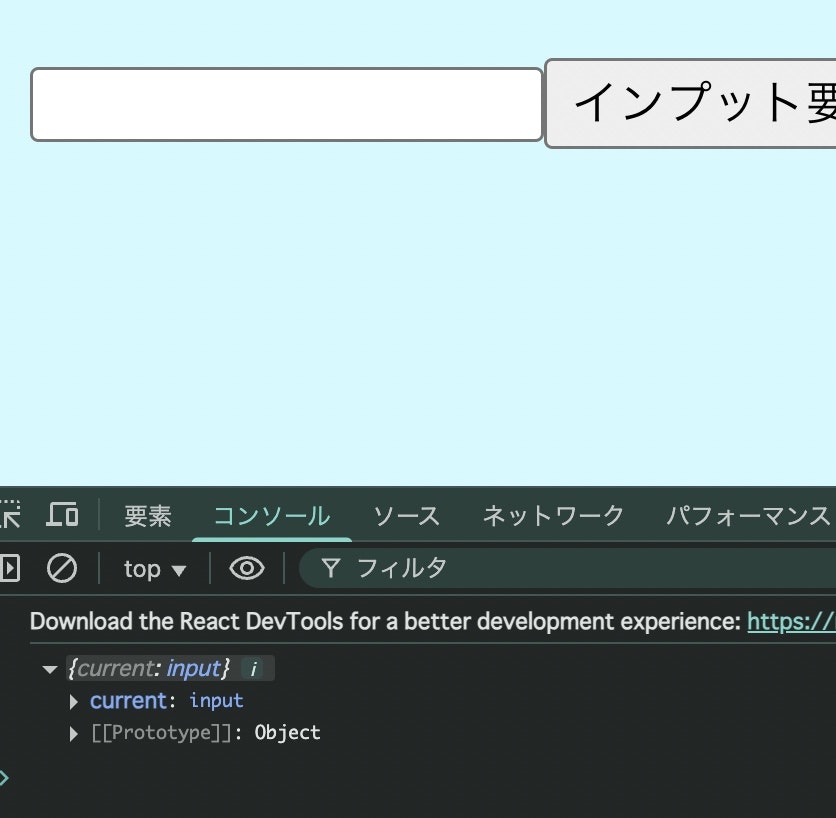The width and height of the screenshot is (836, 818).
Task: Collapse the {current: input} object
Action: coord(50,669)
